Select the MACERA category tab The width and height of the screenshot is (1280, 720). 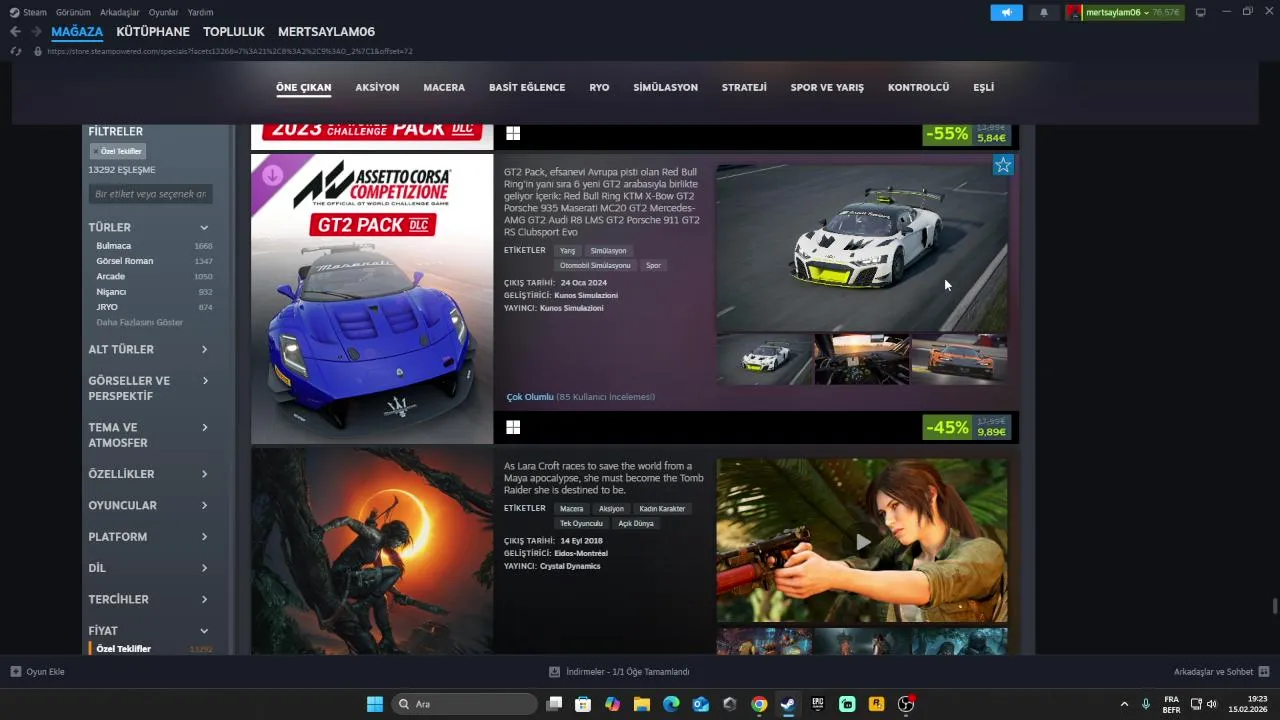[x=444, y=88]
